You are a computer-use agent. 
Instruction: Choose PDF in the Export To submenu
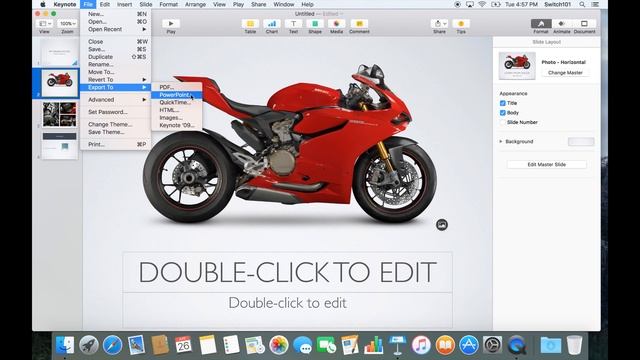point(176,87)
